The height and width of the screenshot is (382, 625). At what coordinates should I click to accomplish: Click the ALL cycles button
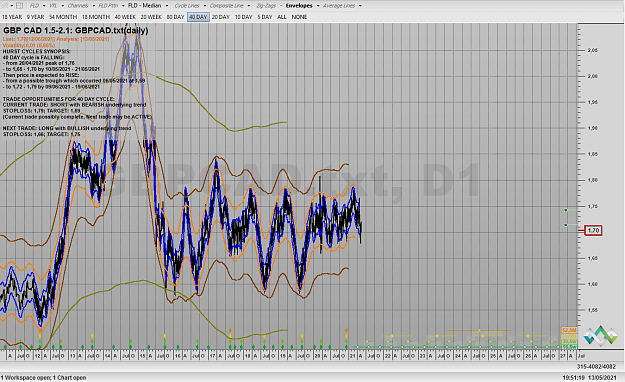pos(282,17)
